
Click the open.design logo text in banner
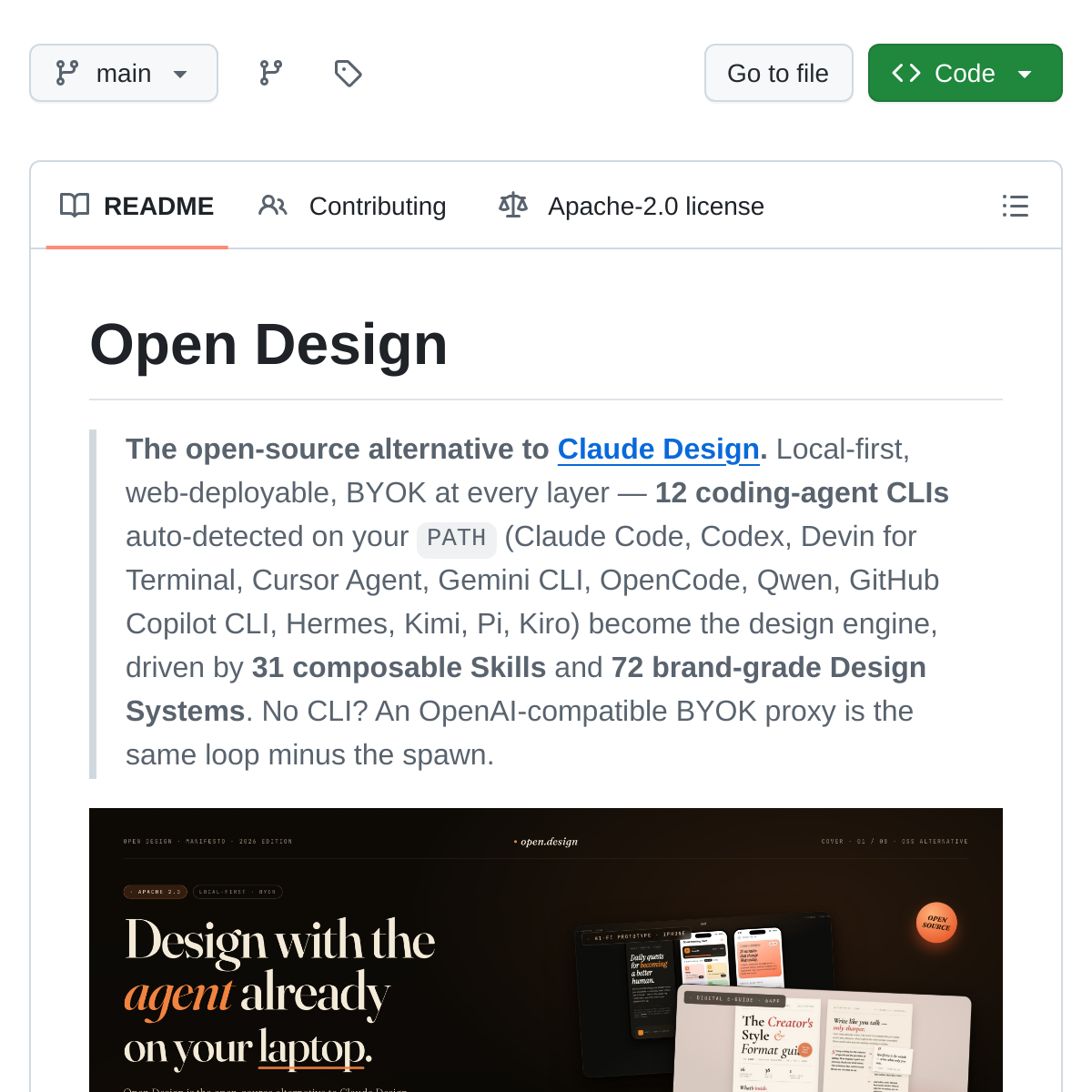(x=546, y=842)
